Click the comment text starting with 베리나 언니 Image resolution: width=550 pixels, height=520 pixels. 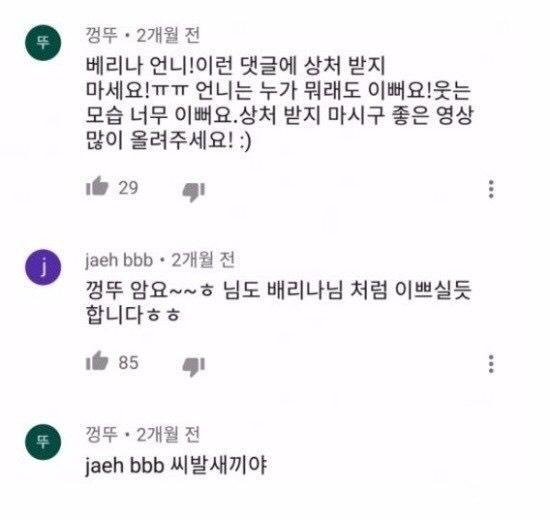tap(279, 103)
